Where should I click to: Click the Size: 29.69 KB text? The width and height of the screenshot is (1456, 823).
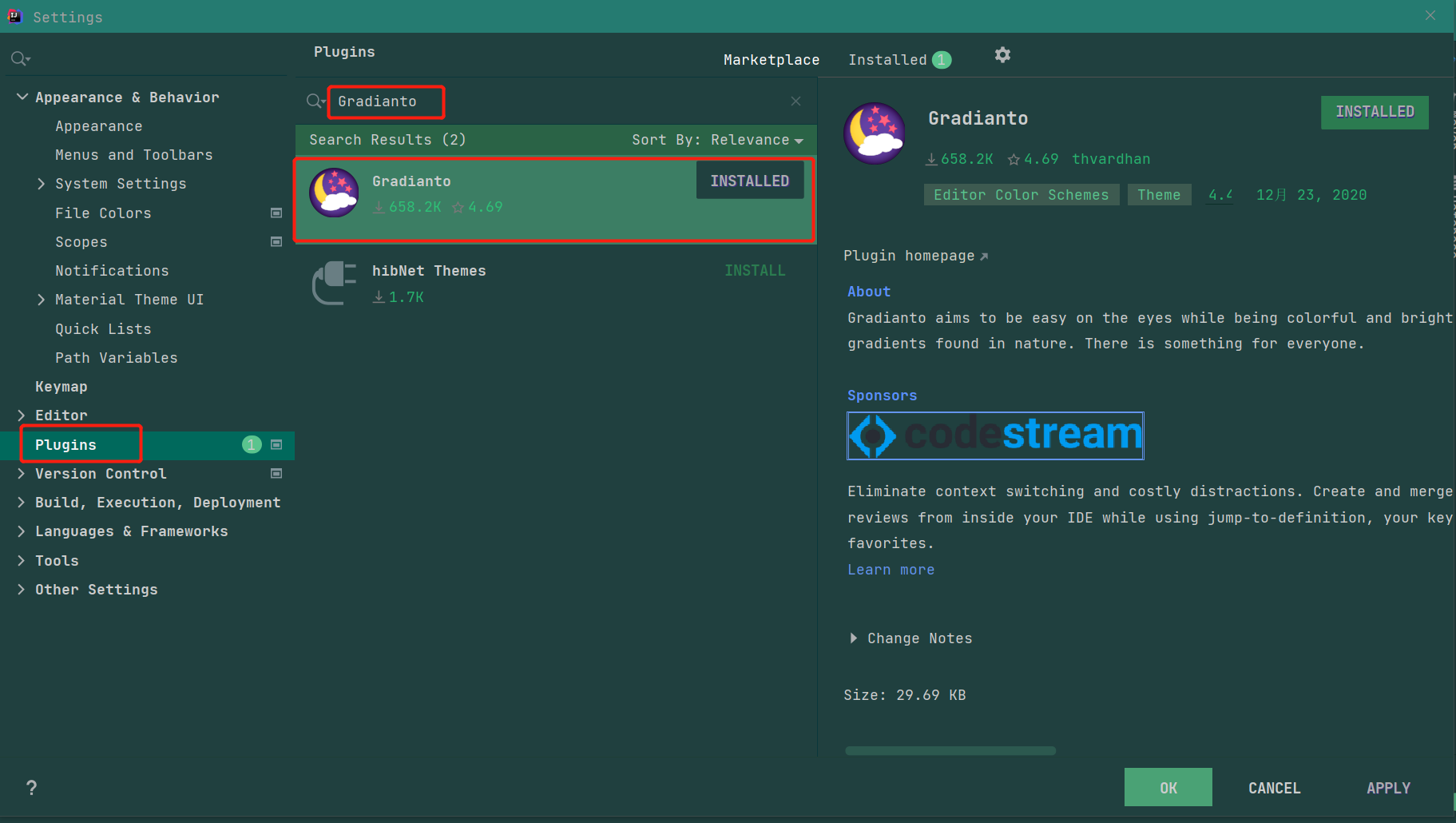click(x=905, y=695)
